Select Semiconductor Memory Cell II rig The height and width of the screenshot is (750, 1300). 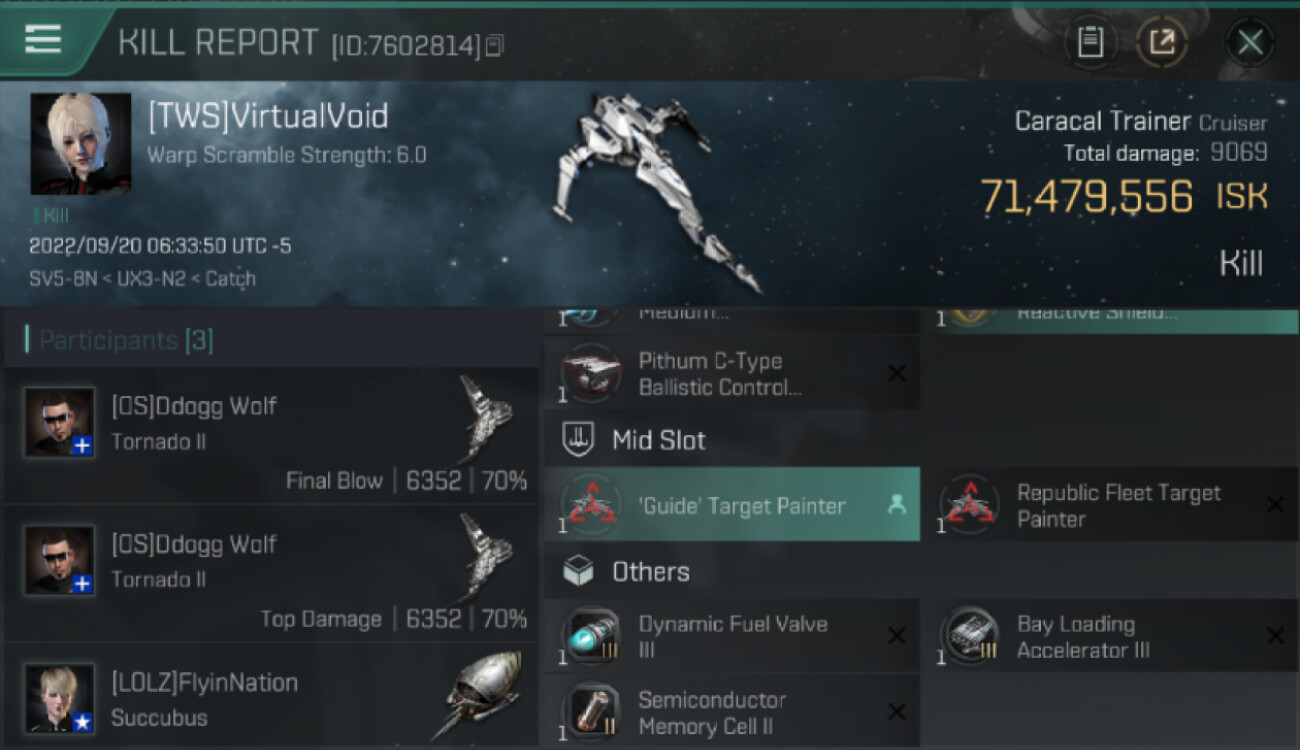pyautogui.click(x=732, y=712)
